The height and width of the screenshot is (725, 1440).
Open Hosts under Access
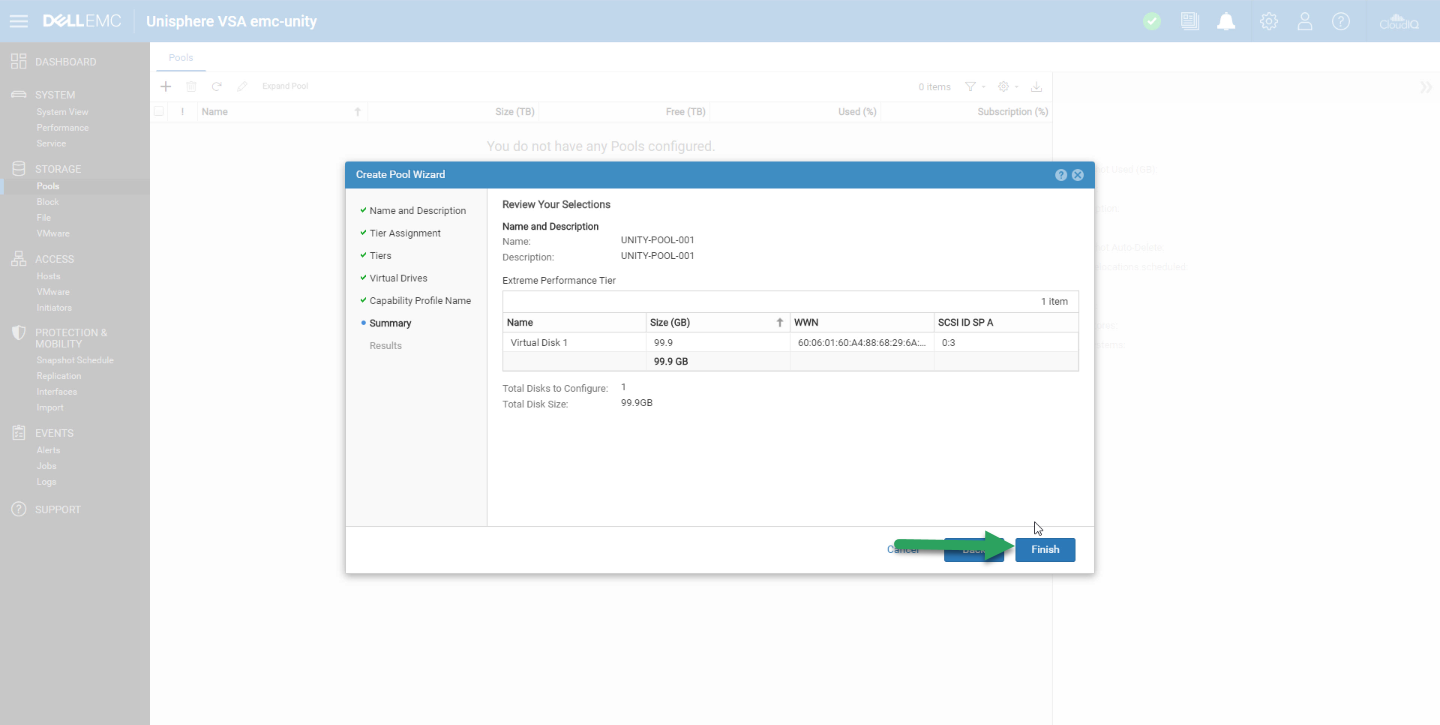click(x=48, y=276)
